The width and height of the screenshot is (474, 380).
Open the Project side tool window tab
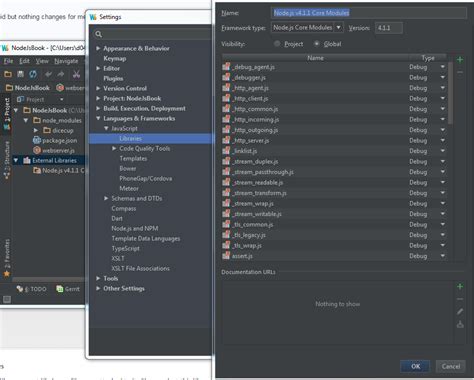coord(6,113)
